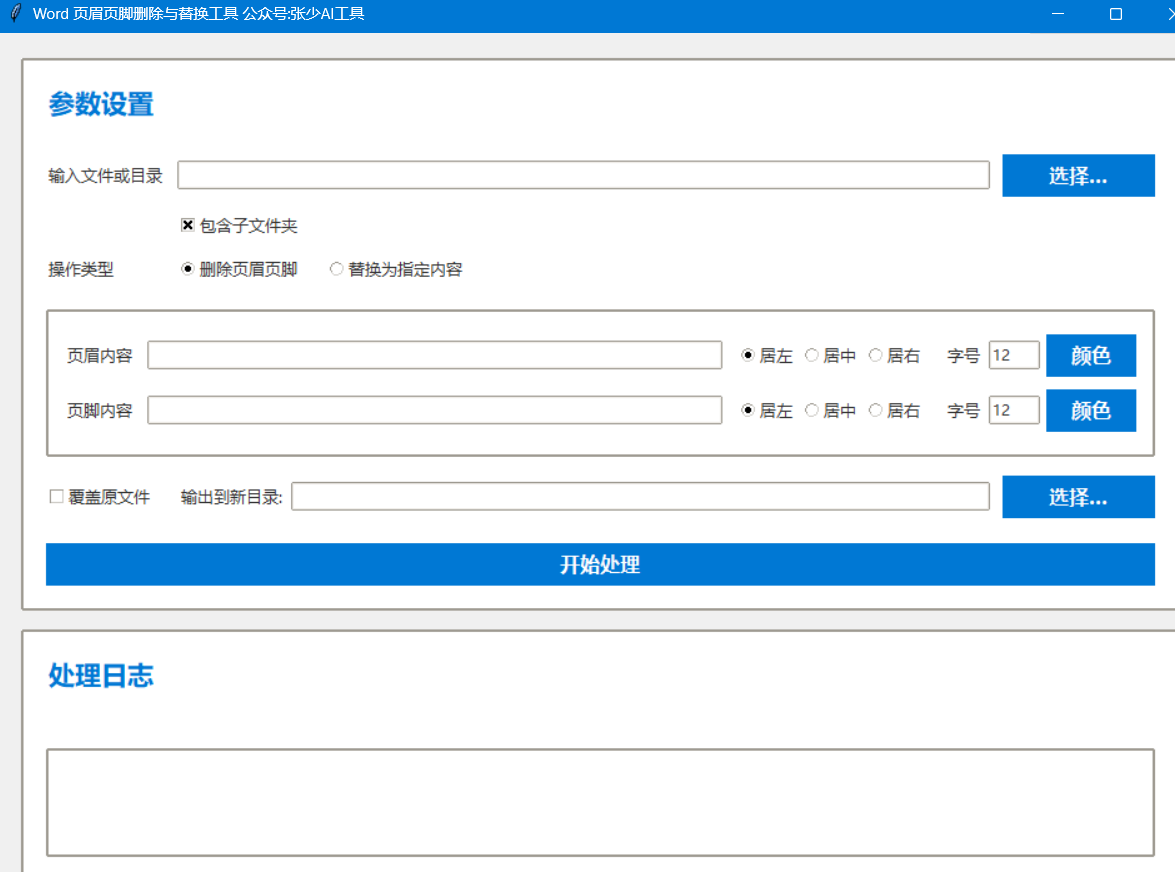
Task: Set header alignment to 居中
Action: (x=812, y=355)
